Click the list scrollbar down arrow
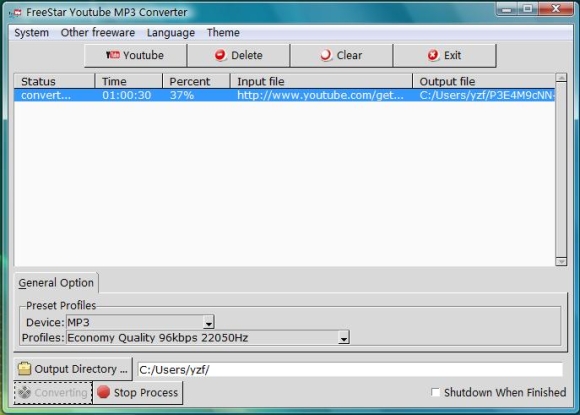 point(561,262)
